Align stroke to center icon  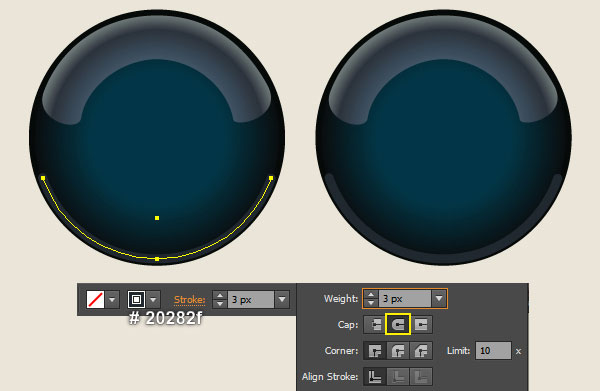tap(375, 376)
